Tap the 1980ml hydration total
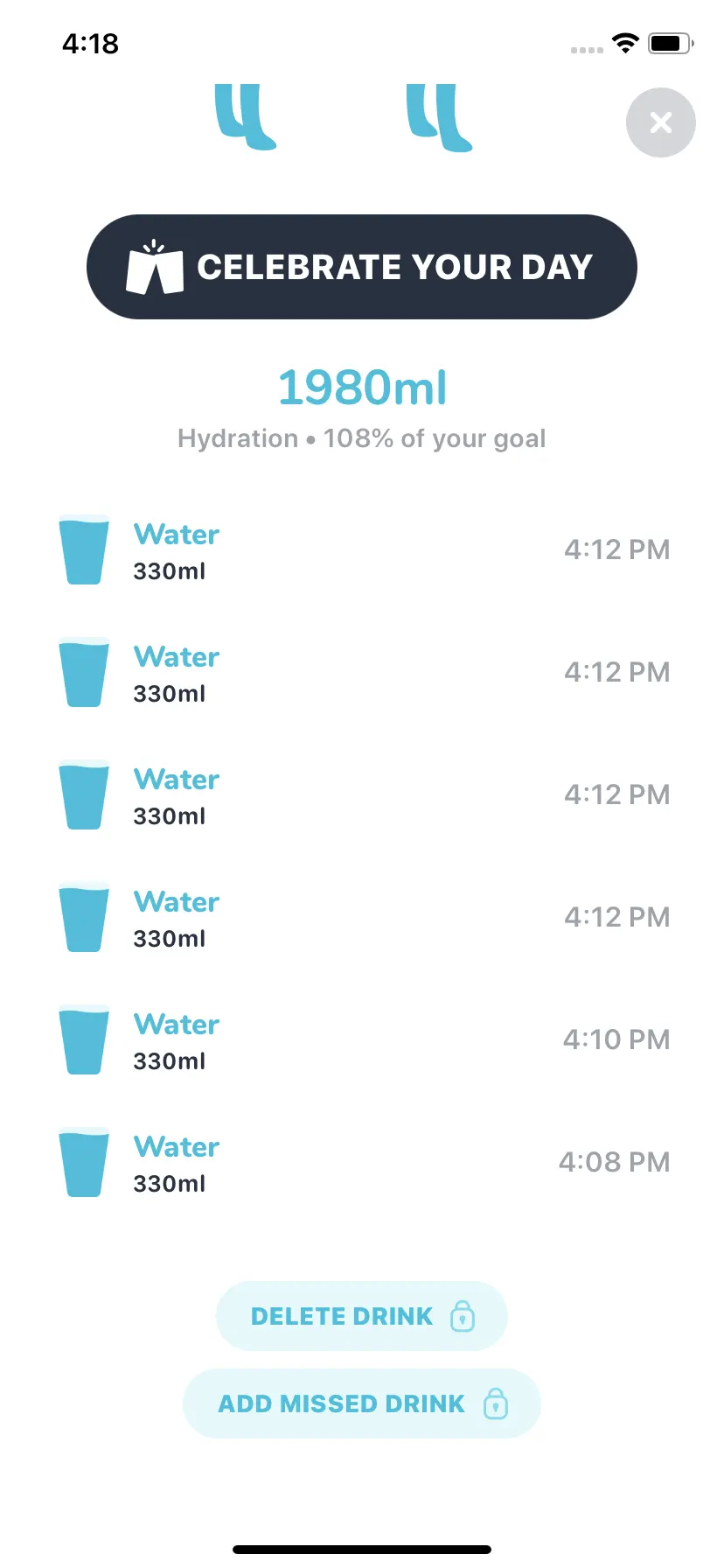Image resolution: width=724 pixels, height=1568 pixels. [x=362, y=388]
